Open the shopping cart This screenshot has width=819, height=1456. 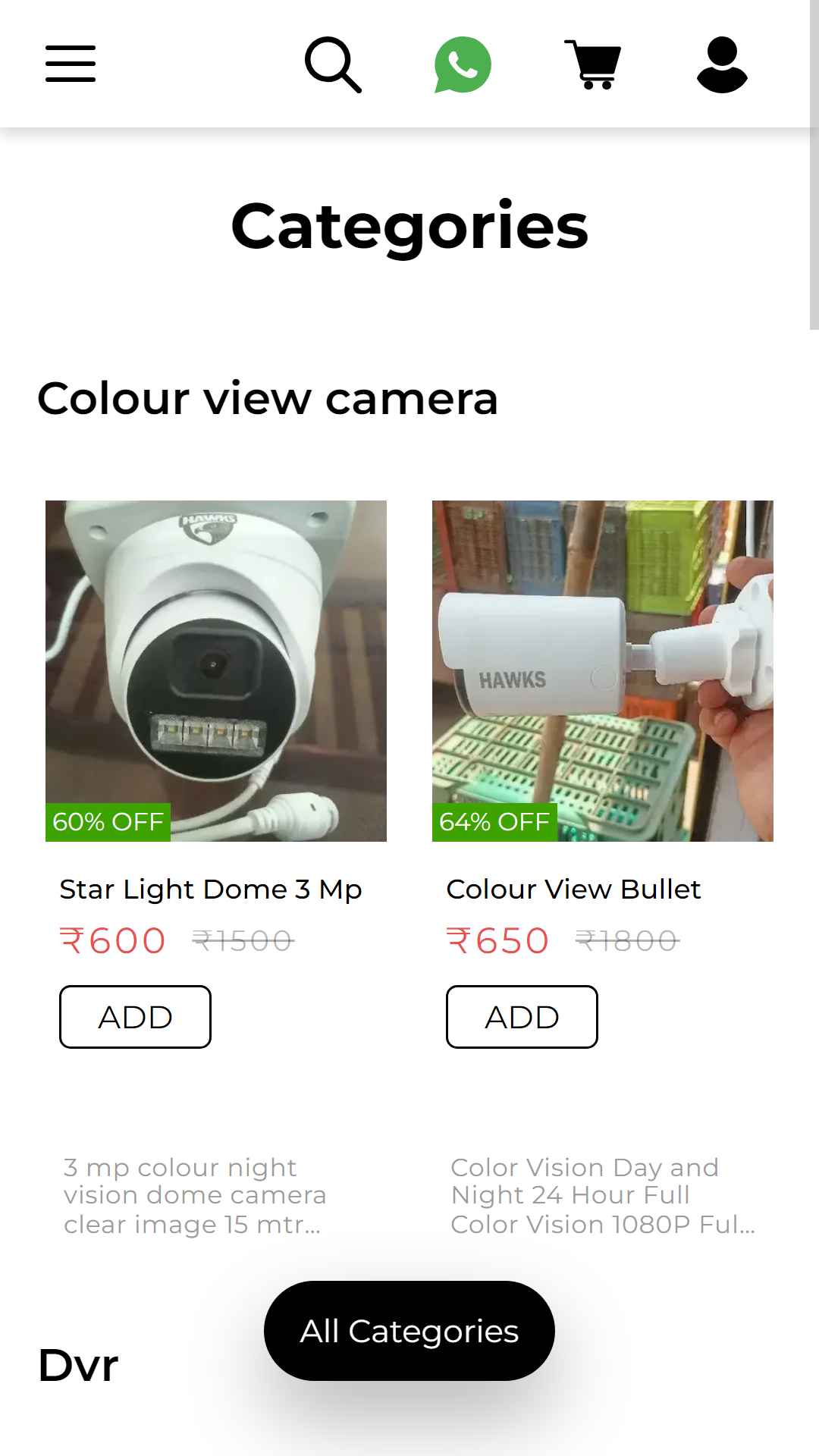[x=593, y=64]
